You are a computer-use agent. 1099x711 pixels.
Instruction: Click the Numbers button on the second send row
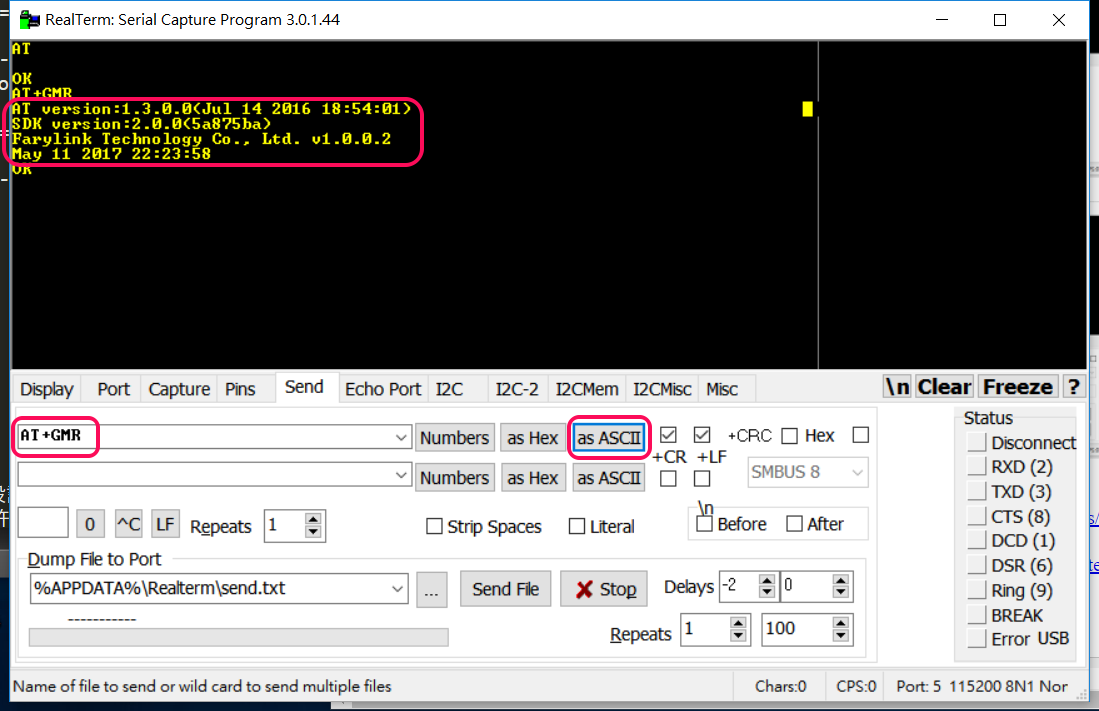point(454,477)
